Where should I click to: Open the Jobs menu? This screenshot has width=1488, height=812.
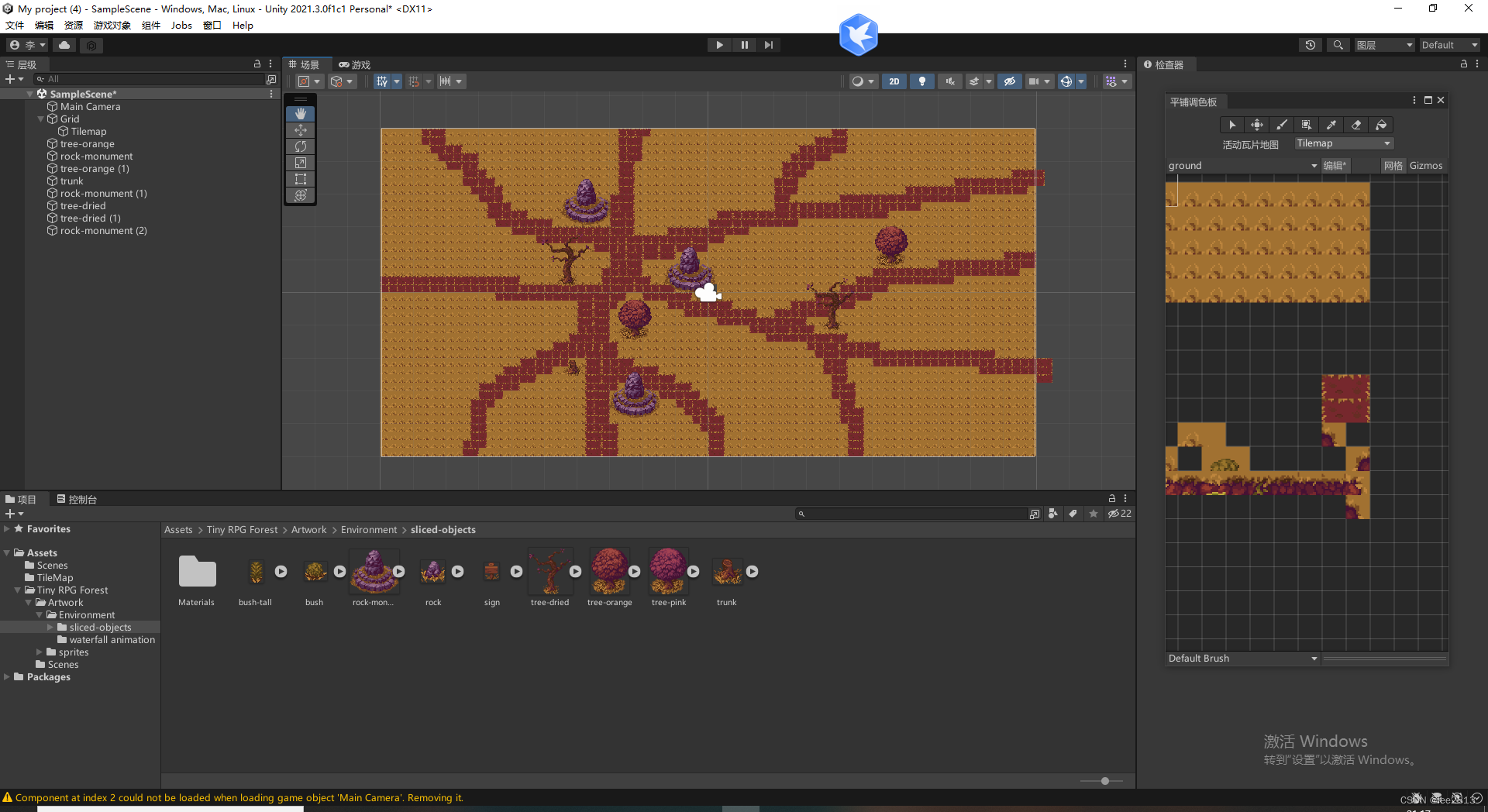[x=181, y=26]
